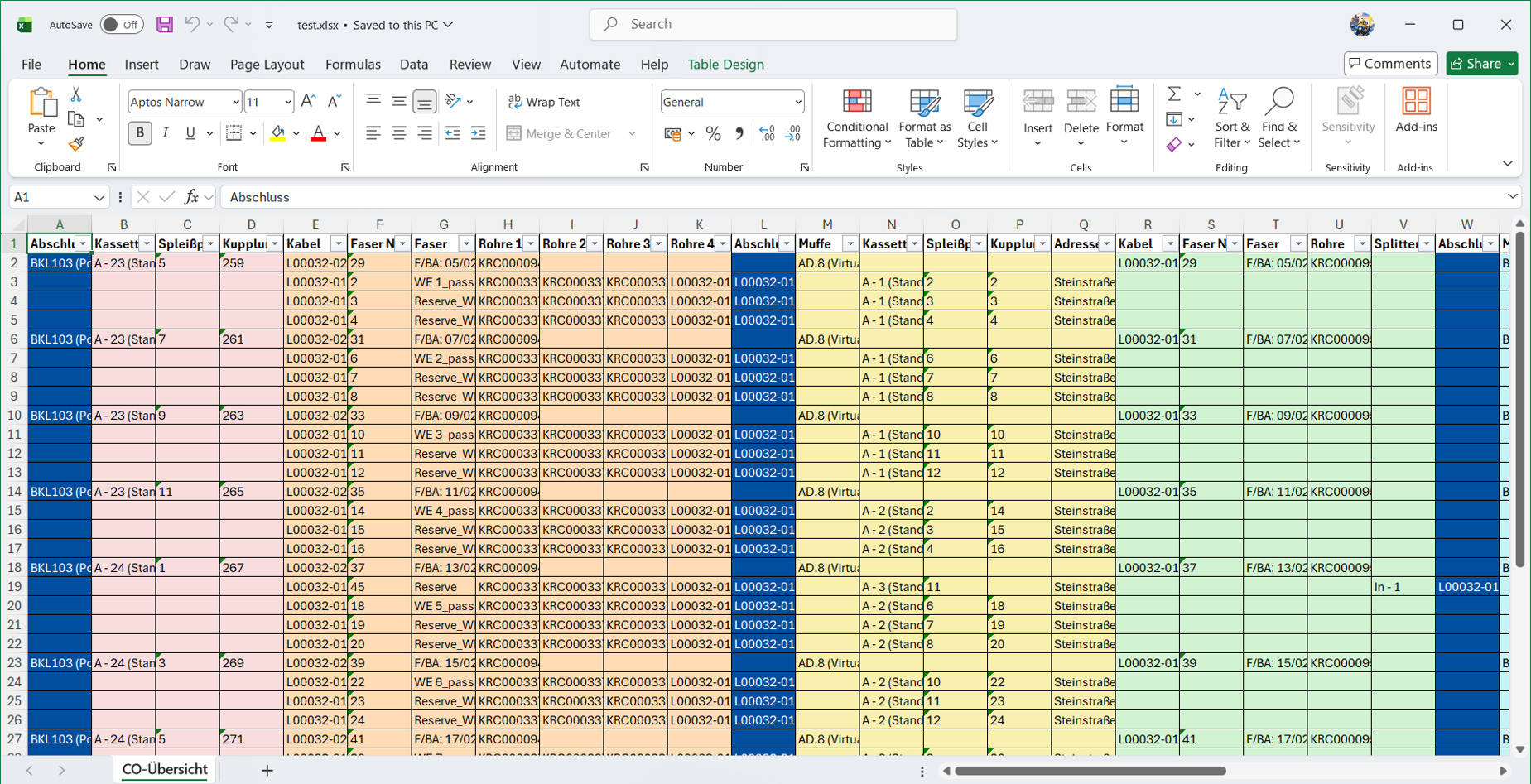Toggle Bold formatting
The width and height of the screenshot is (1531, 784).
[139, 133]
